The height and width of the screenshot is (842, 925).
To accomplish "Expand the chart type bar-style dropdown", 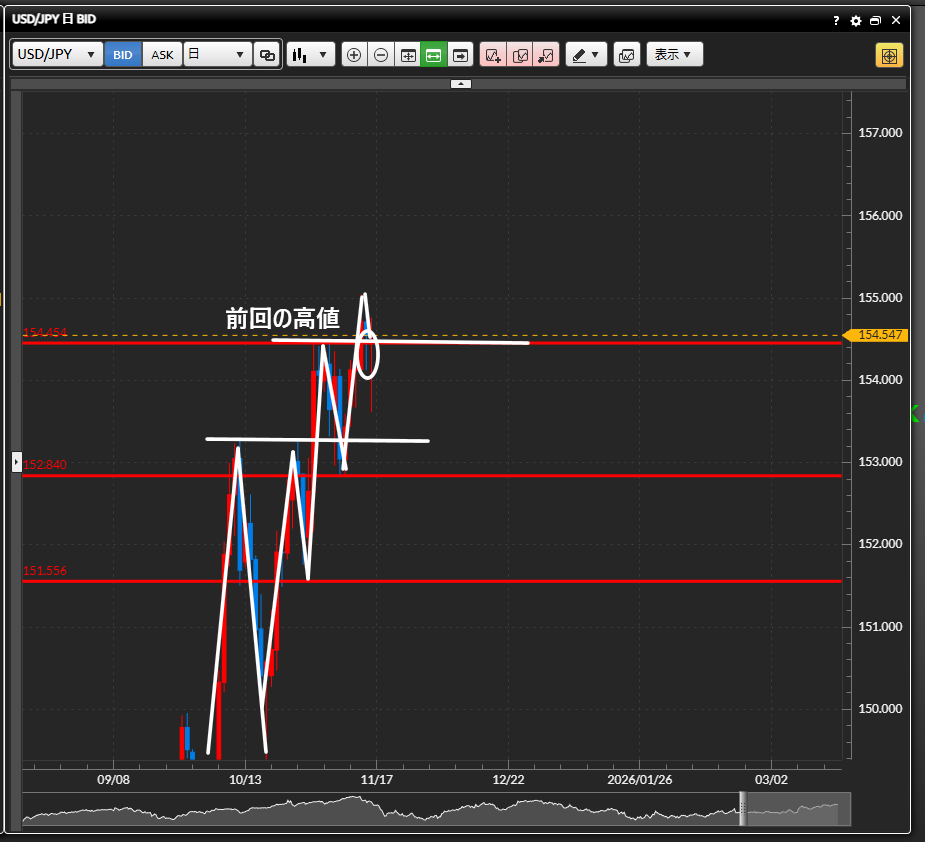I will click(x=310, y=55).
